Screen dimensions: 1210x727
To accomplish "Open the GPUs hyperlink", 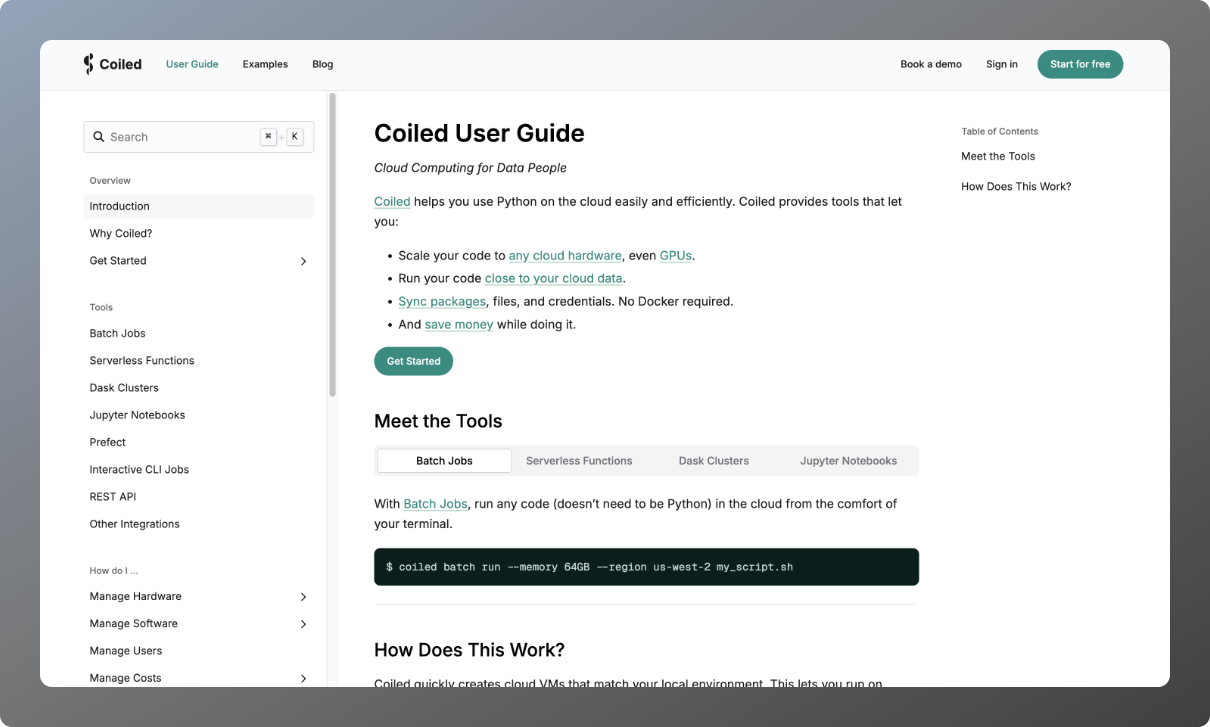I will coord(675,255).
